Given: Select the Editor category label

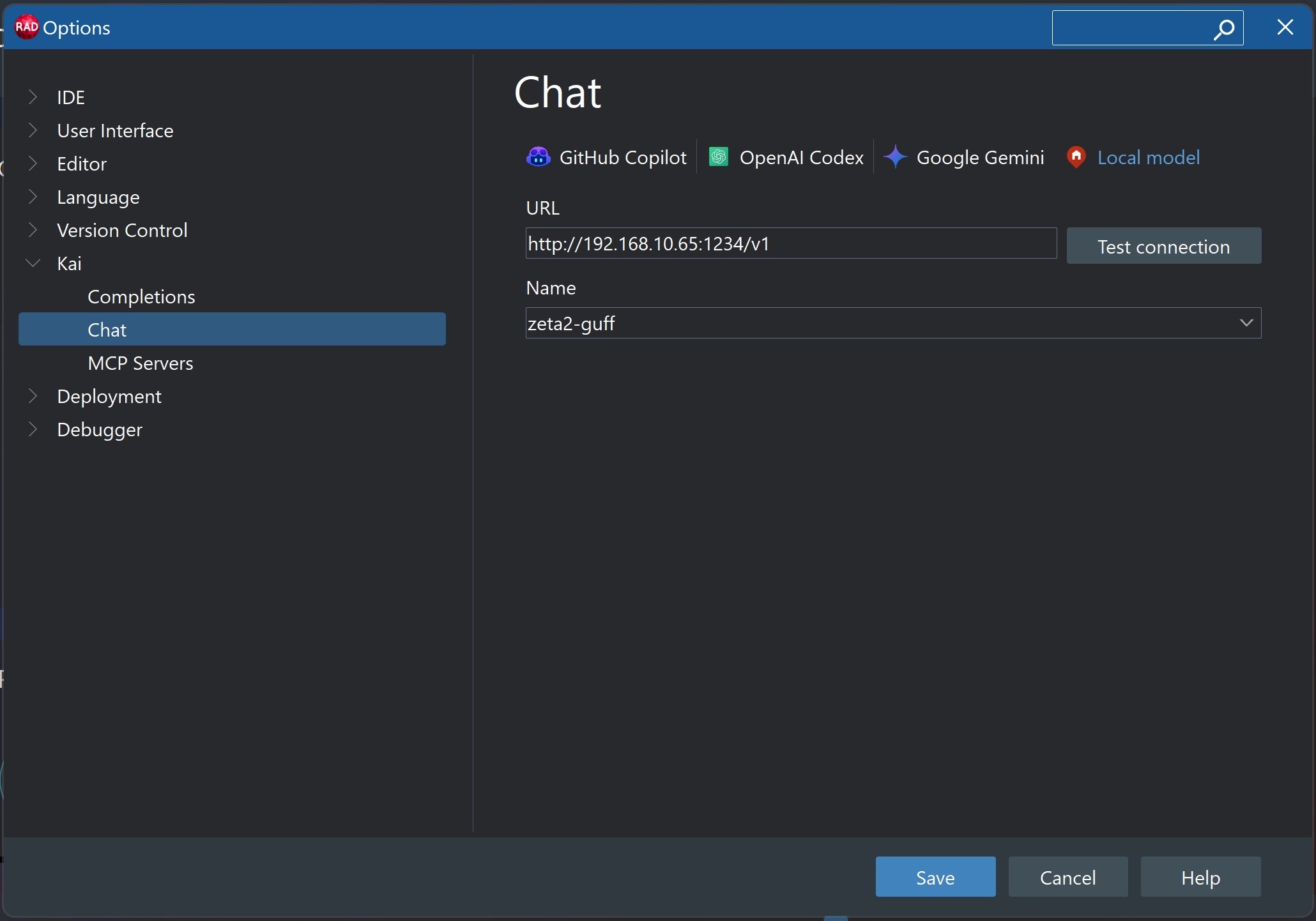Looking at the screenshot, I should tap(82, 164).
